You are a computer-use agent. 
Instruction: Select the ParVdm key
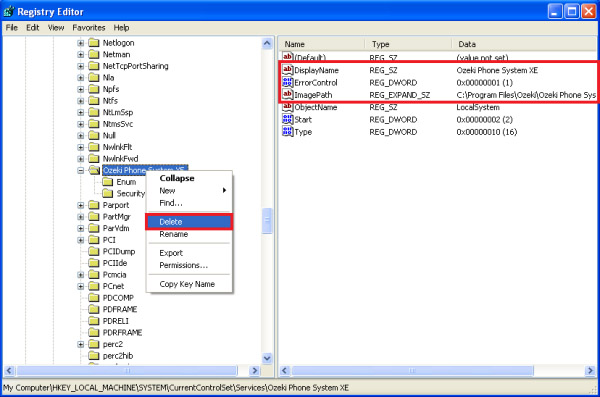116,228
